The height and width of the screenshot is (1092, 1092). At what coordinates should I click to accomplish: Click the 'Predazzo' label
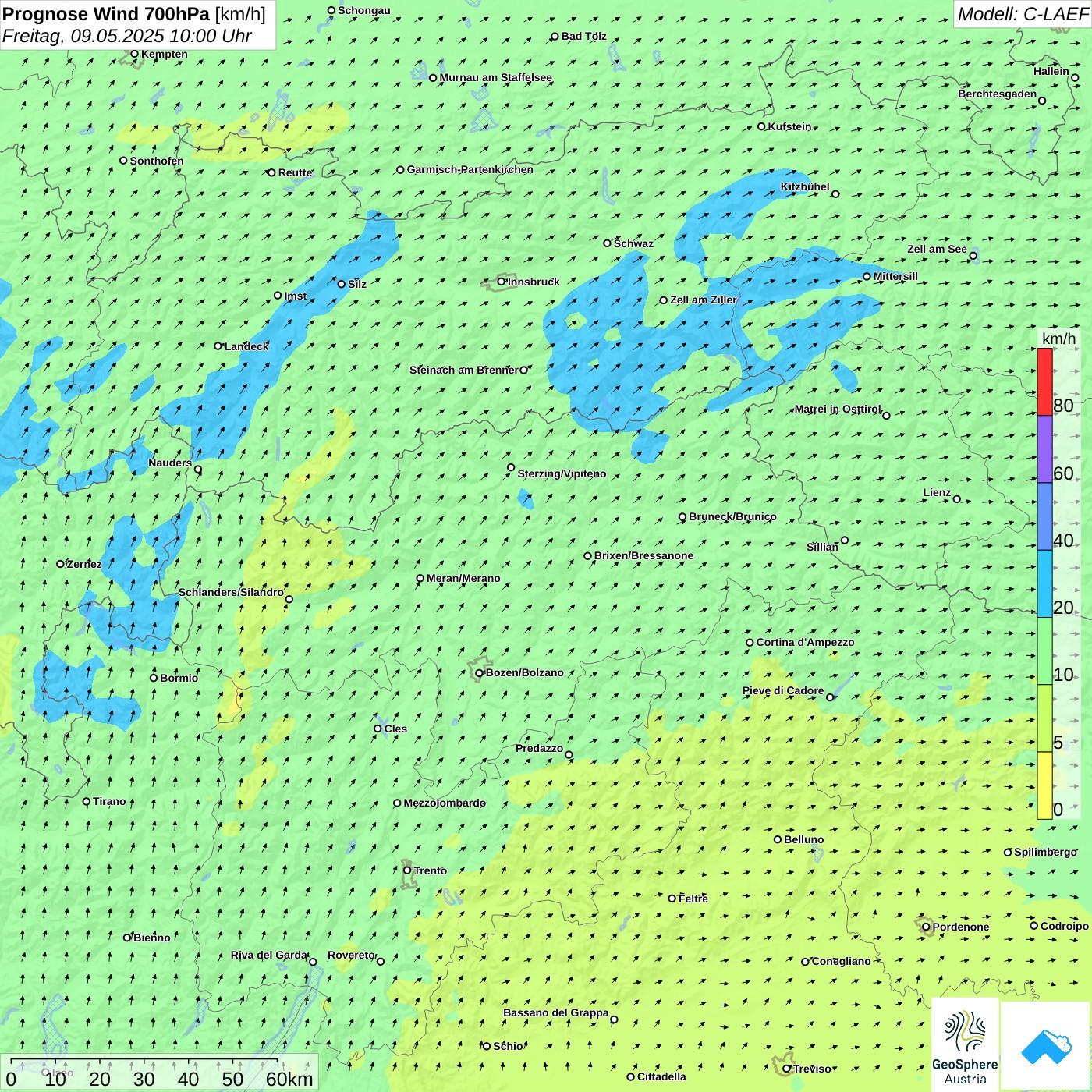540,748
